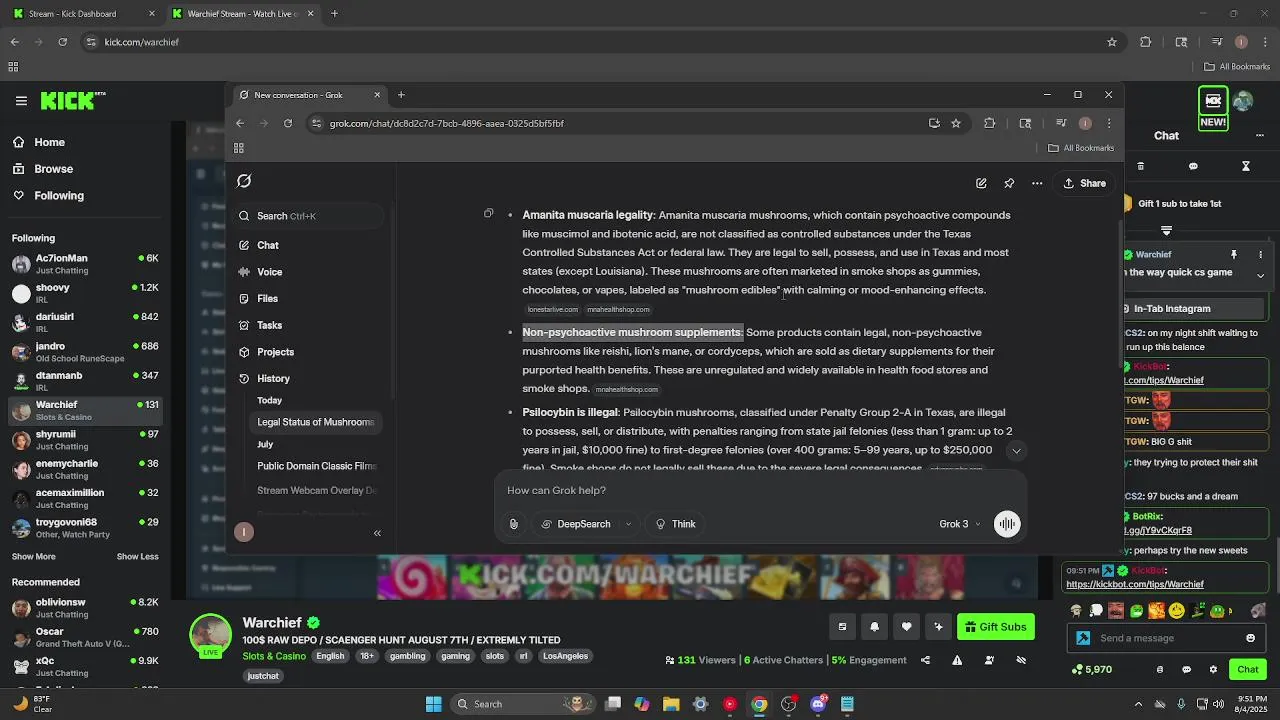Open Grok logo home icon
The image size is (1280, 720).
(244, 181)
